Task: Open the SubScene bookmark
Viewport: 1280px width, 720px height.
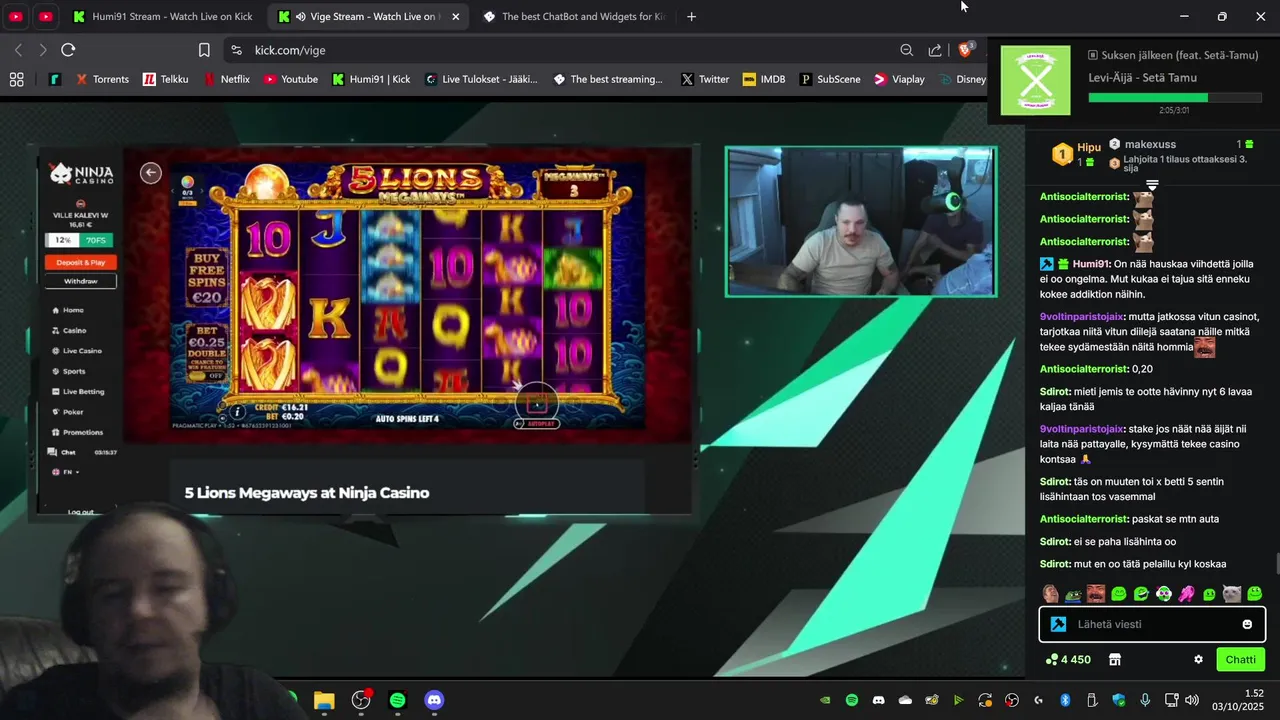Action: click(x=829, y=79)
